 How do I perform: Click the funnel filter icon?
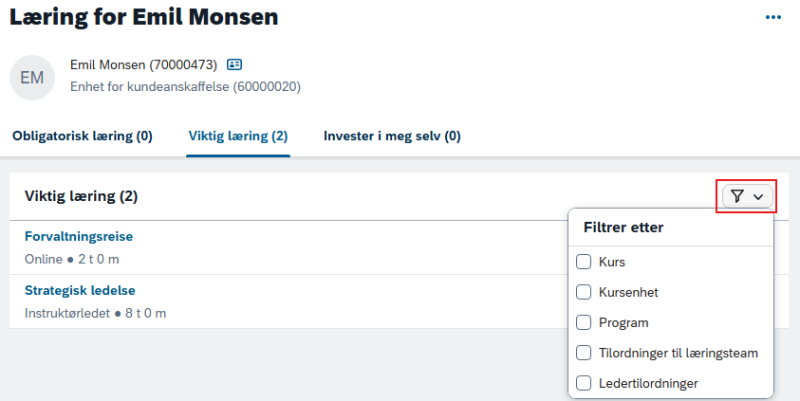[x=737, y=196]
